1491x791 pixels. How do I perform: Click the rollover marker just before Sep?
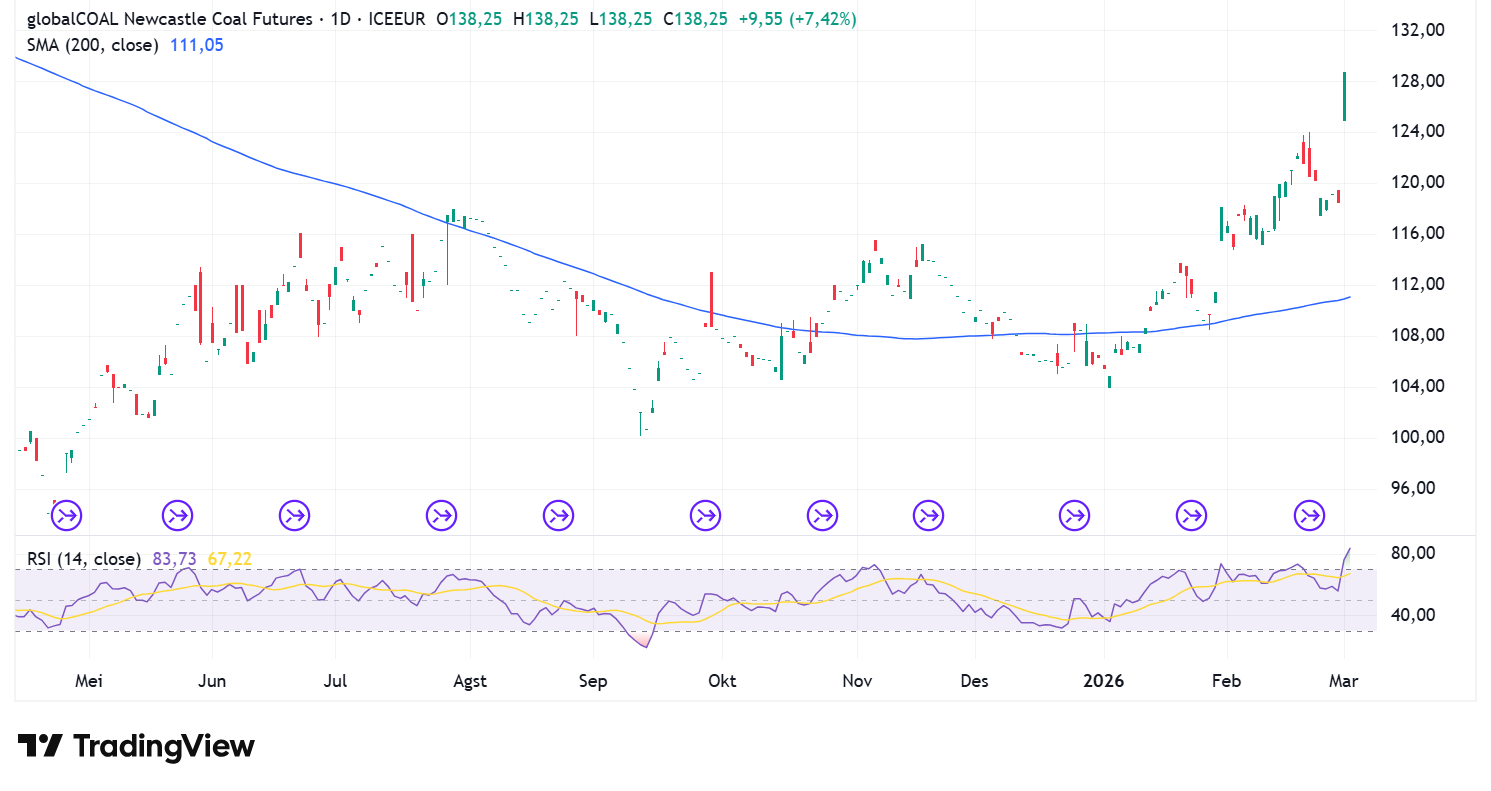[558, 516]
